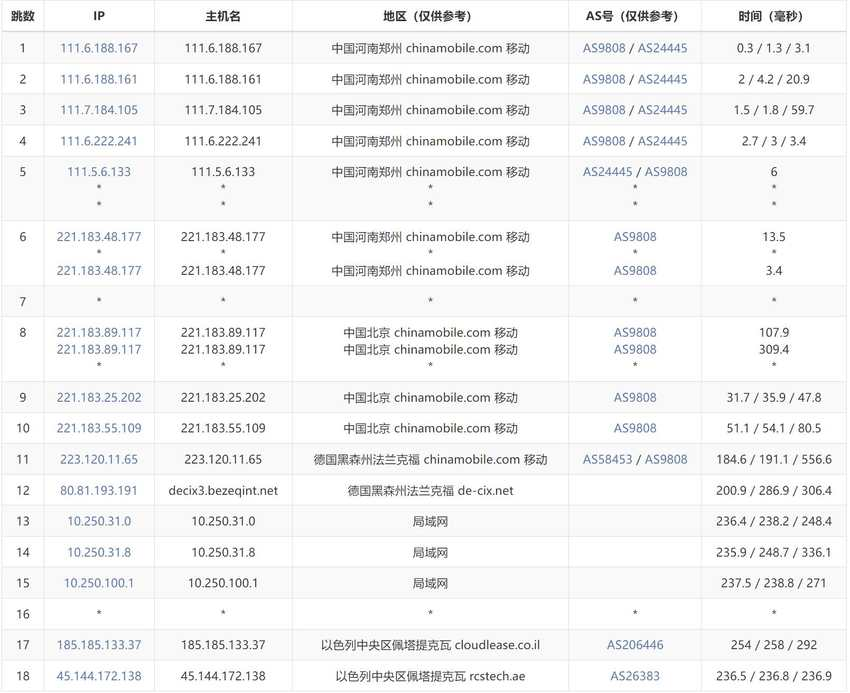Select region text 德国黑森州法兰克福 de-cix.net

[430, 491]
